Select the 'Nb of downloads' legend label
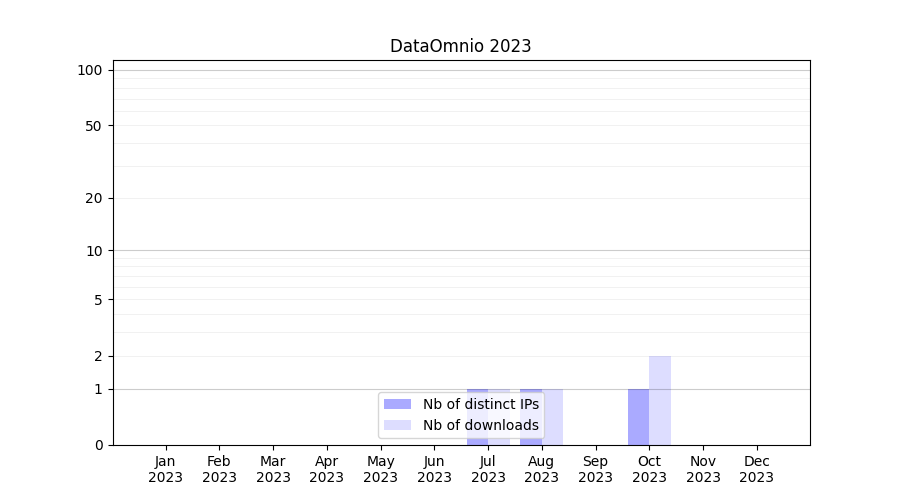 [x=480, y=425]
